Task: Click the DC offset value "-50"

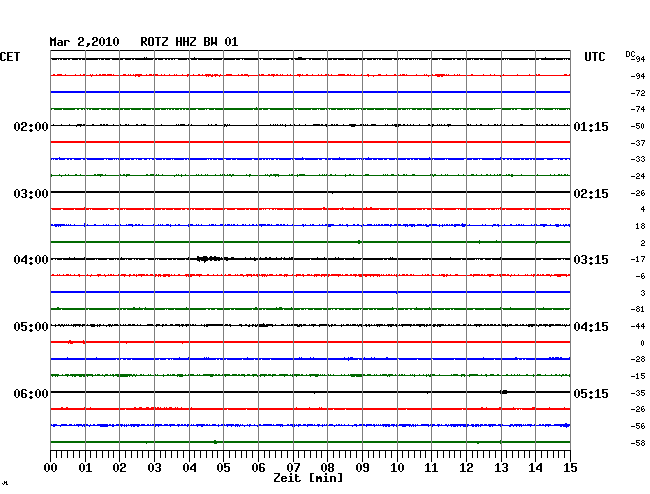Action: 638,126
